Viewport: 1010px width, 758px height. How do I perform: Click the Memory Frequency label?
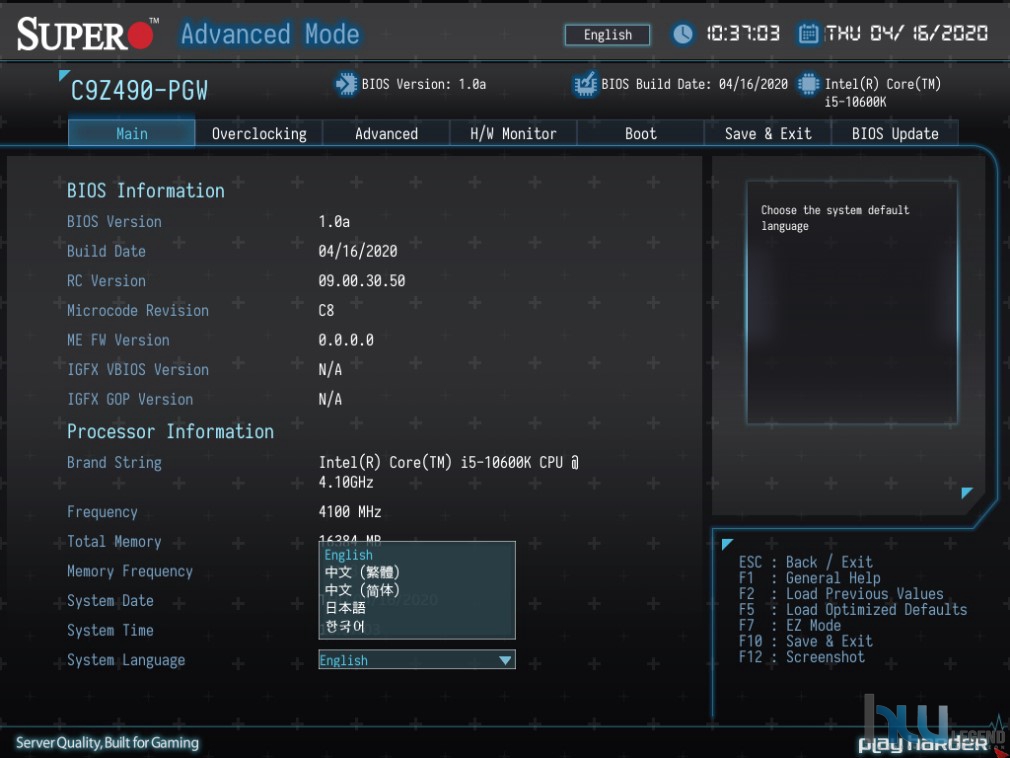(x=129, y=571)
